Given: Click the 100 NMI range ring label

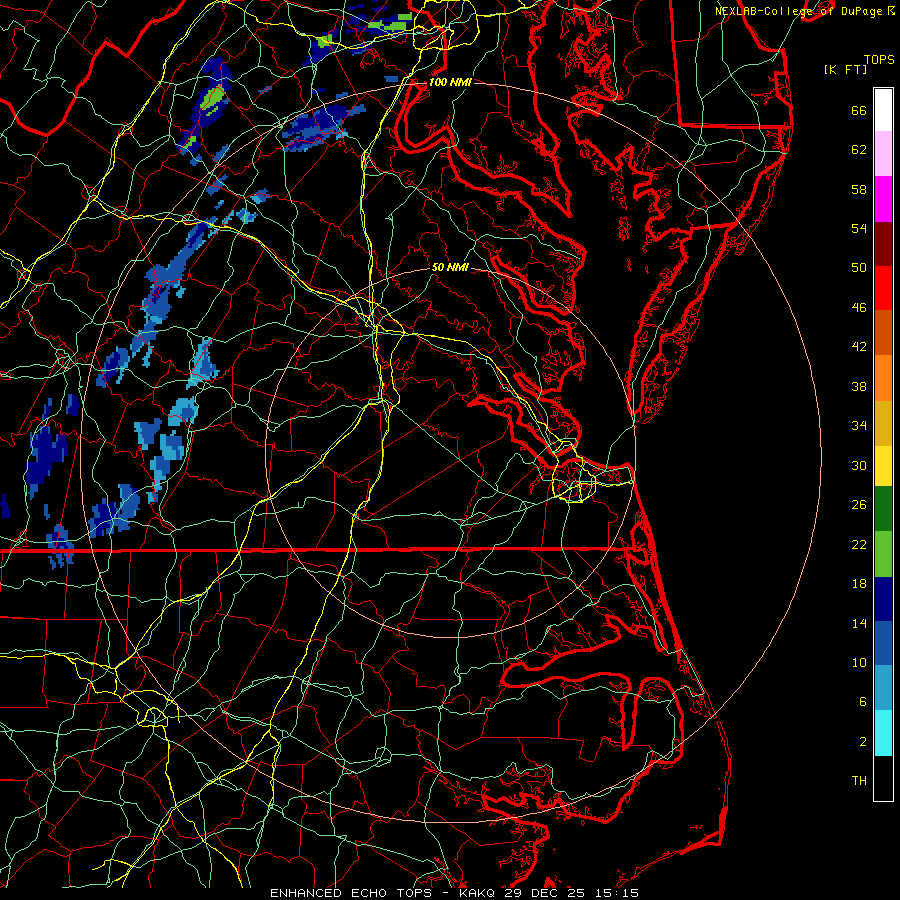Looking at the screenshot, I should 449,82.
